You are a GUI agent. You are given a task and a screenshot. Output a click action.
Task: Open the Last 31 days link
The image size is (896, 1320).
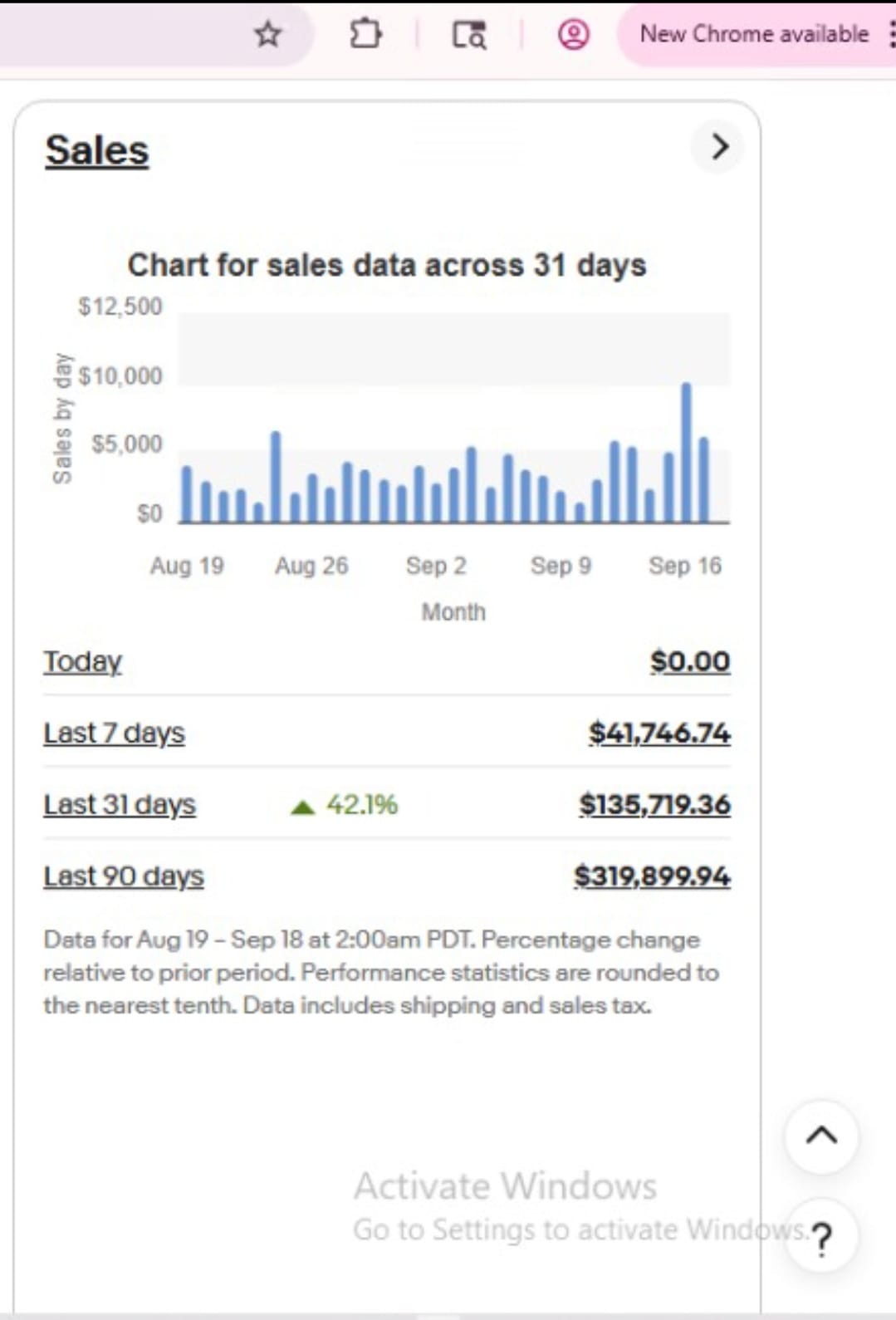[120, 805]
